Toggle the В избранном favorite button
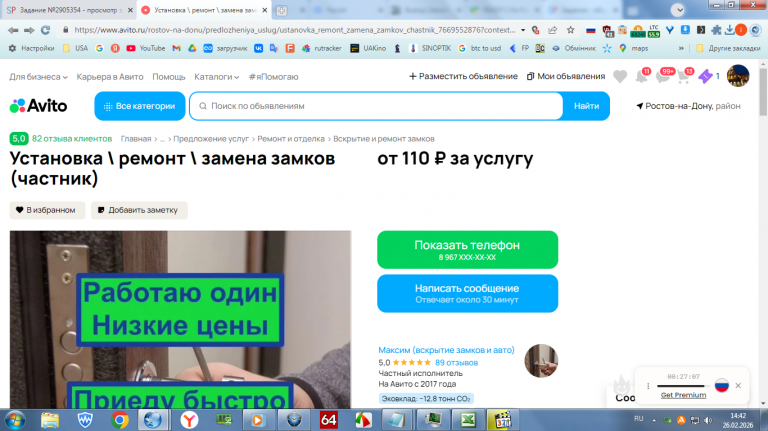 click(x=47, y=210)
